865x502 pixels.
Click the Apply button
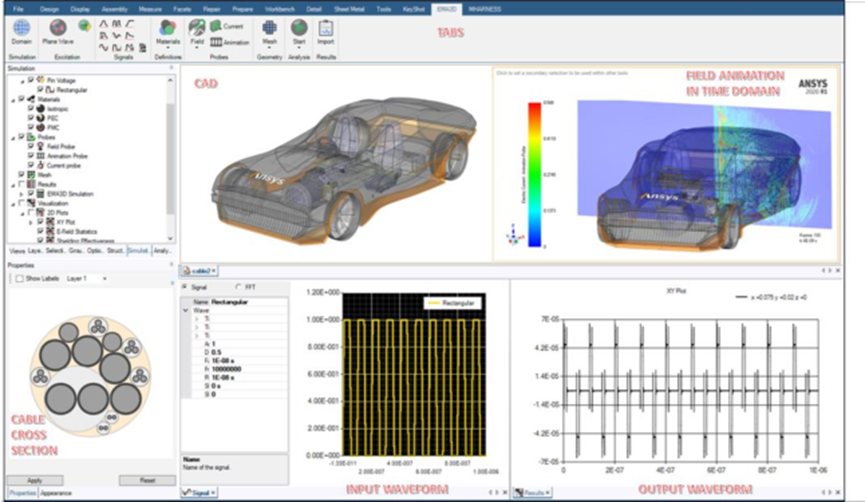pyautogui.click(x=35, y=480)
